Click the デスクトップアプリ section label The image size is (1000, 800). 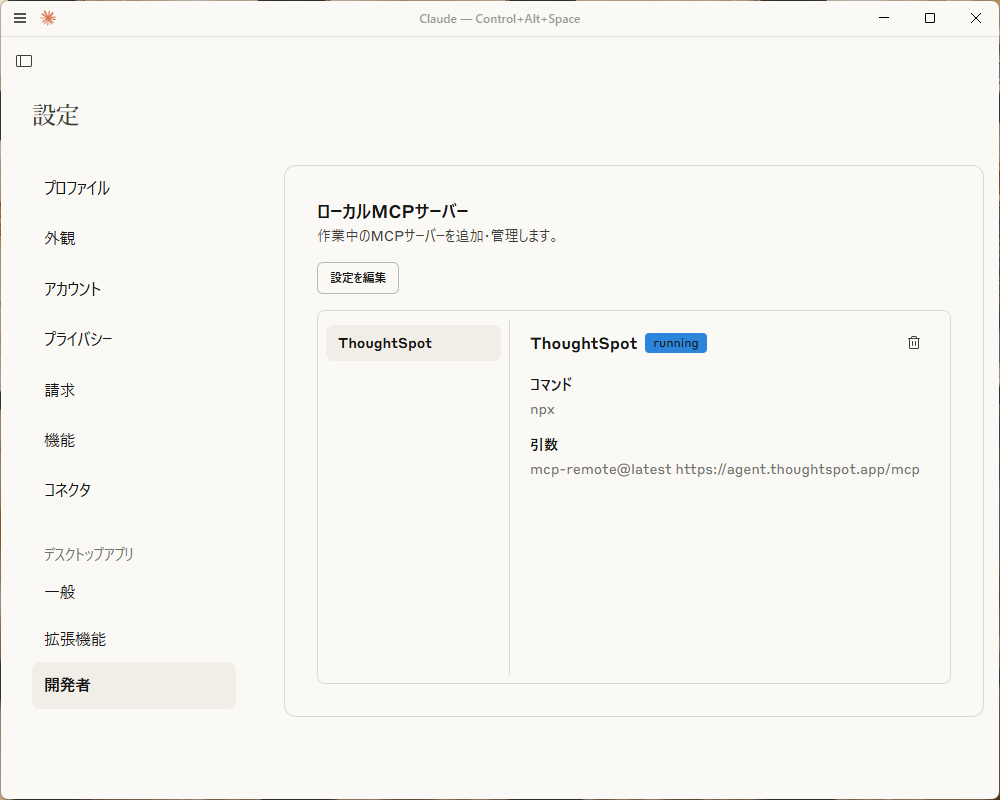89,554
